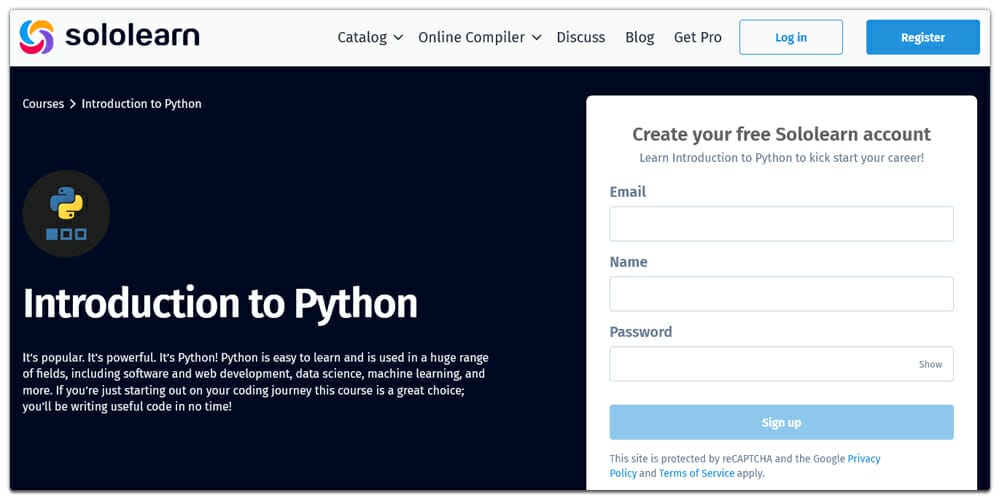Click the Register button
Viewport: 1000px width, 500px height.
pyautogui.click(x=923, y=37)
